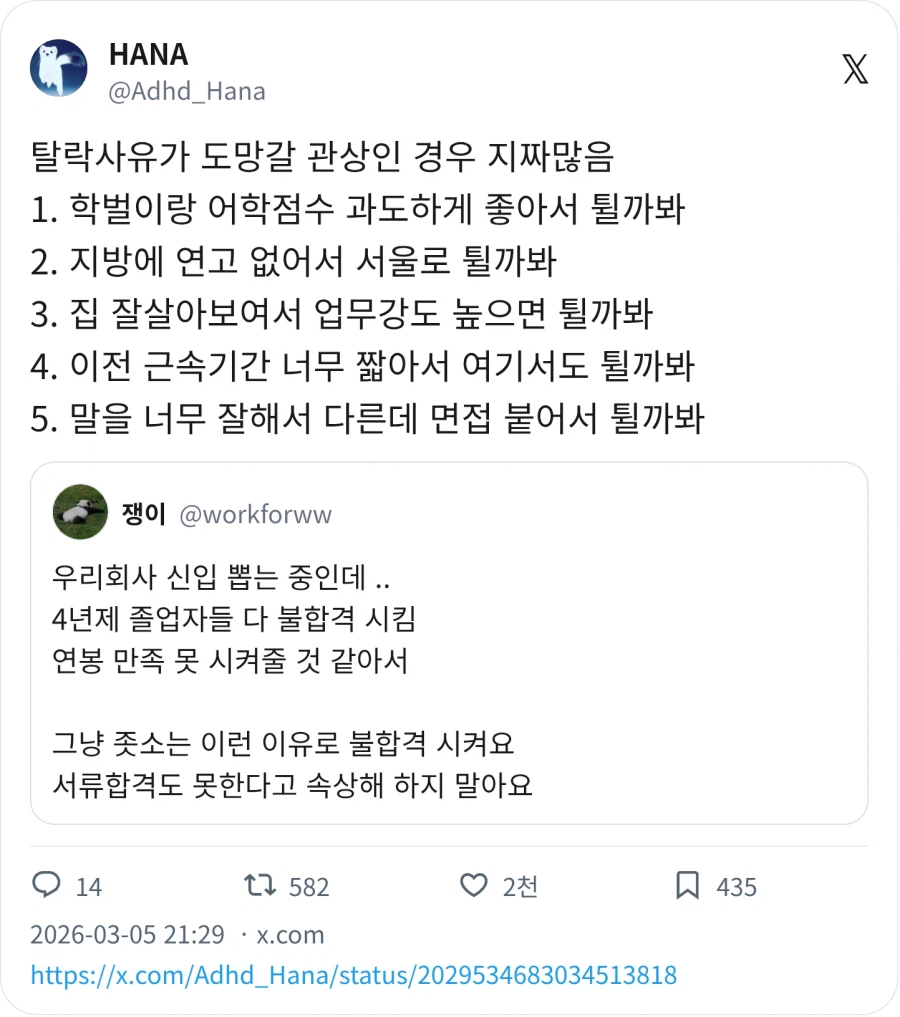Open the status link at the bottom
900x1017 pixels.
point(350,972)
